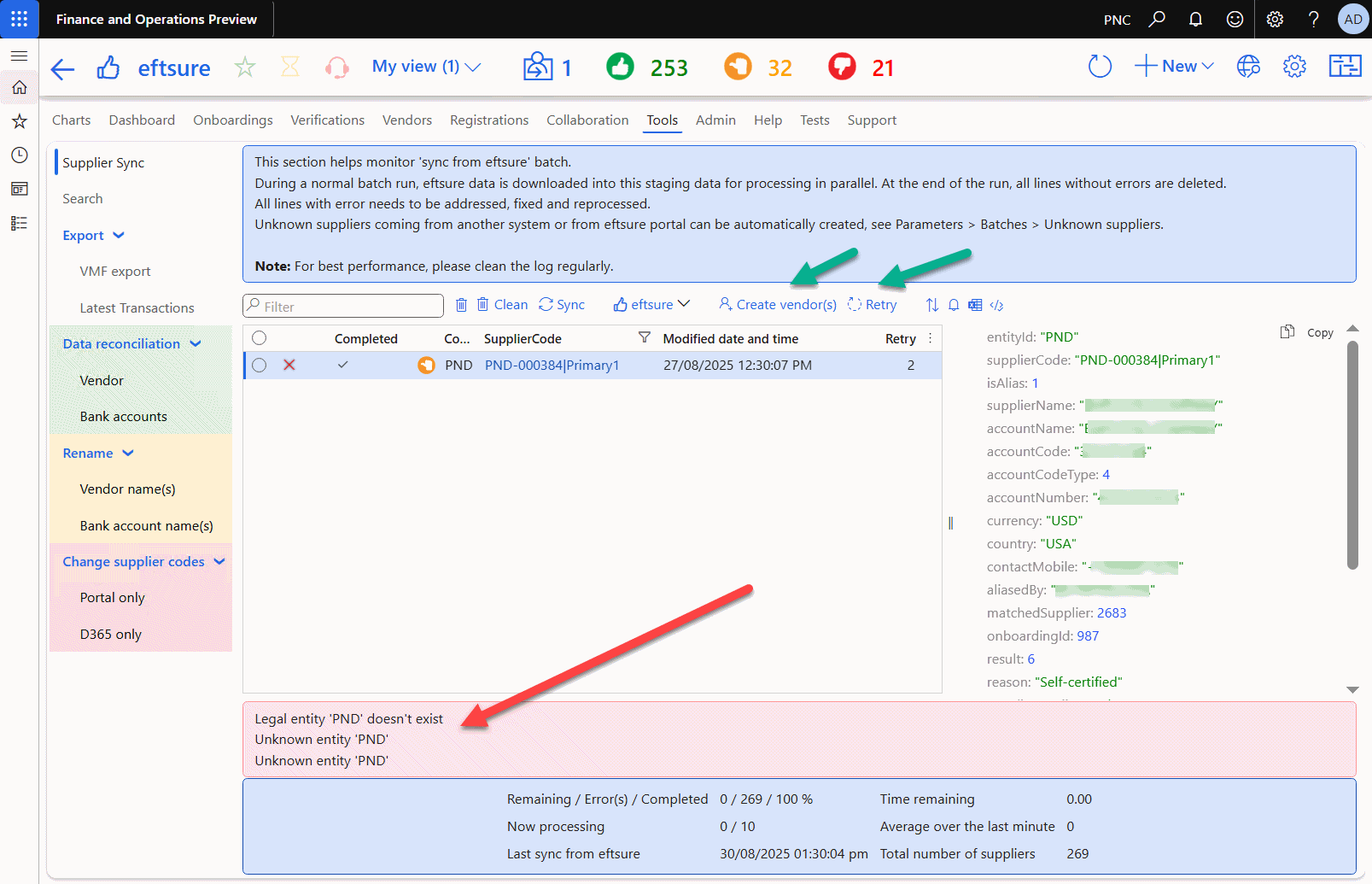The image size is (1372, 884).
Task: Click the back arrow button
Action: (x=62, y=68)
